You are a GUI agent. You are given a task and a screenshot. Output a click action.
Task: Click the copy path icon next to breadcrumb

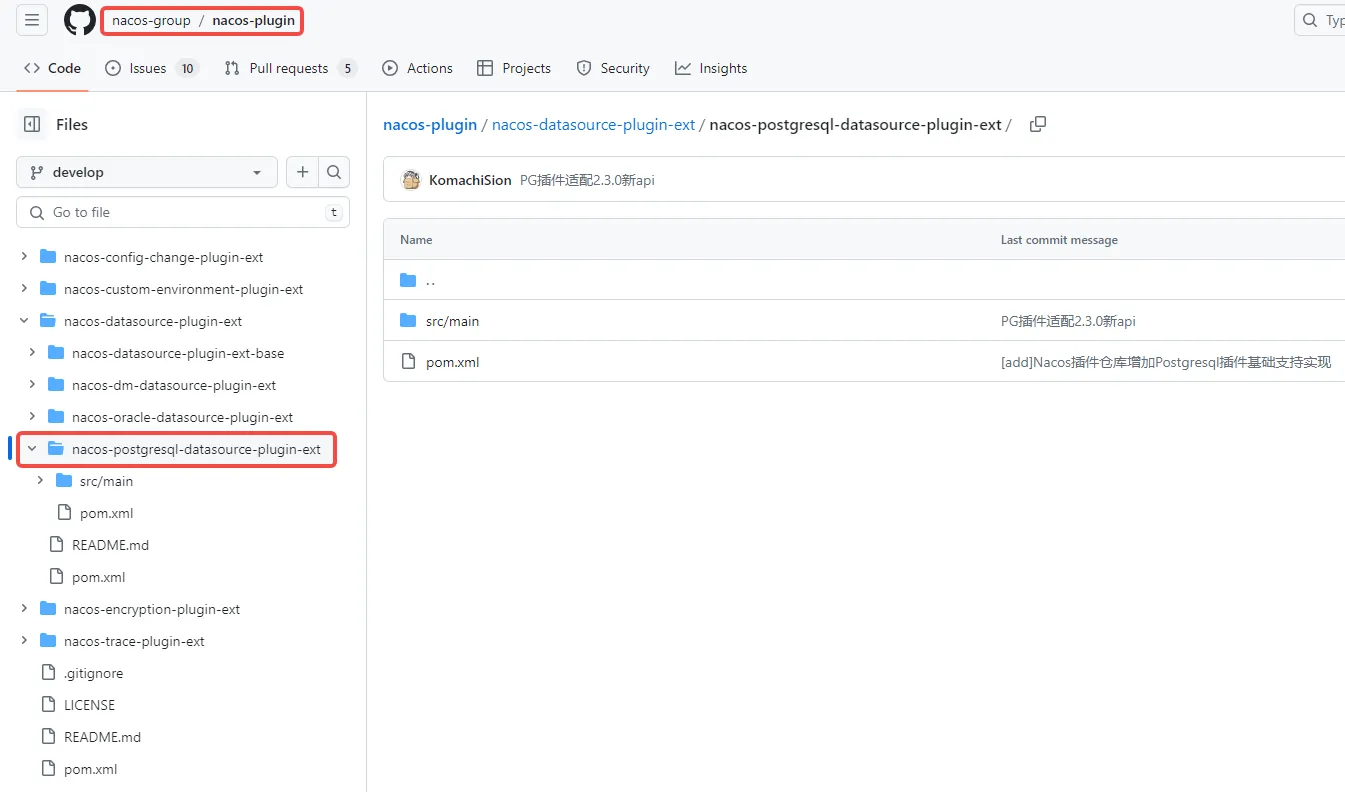click(x=1037, y=124)
